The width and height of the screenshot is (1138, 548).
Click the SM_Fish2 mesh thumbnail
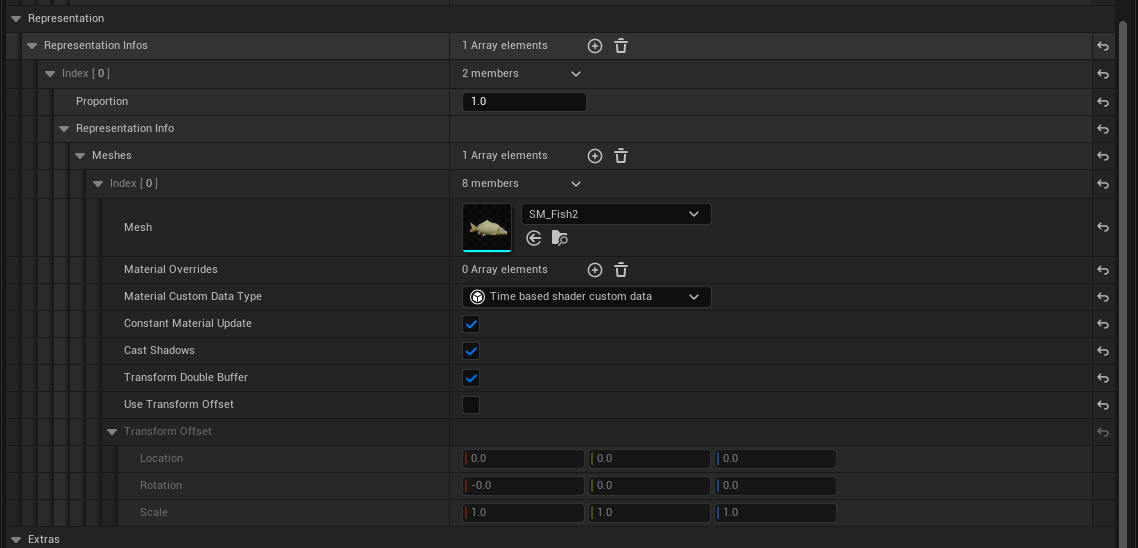[x=487, y=228]
